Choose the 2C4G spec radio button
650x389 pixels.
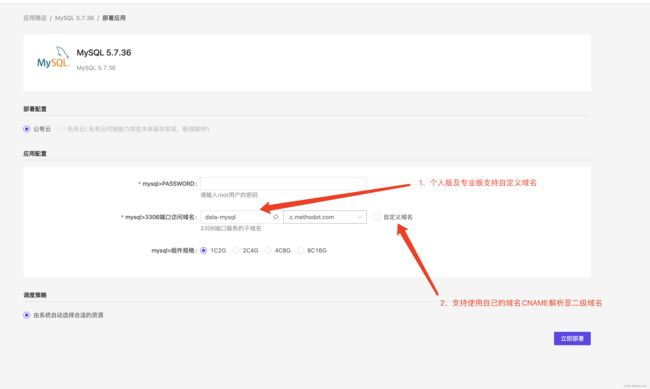click(236, 250)
